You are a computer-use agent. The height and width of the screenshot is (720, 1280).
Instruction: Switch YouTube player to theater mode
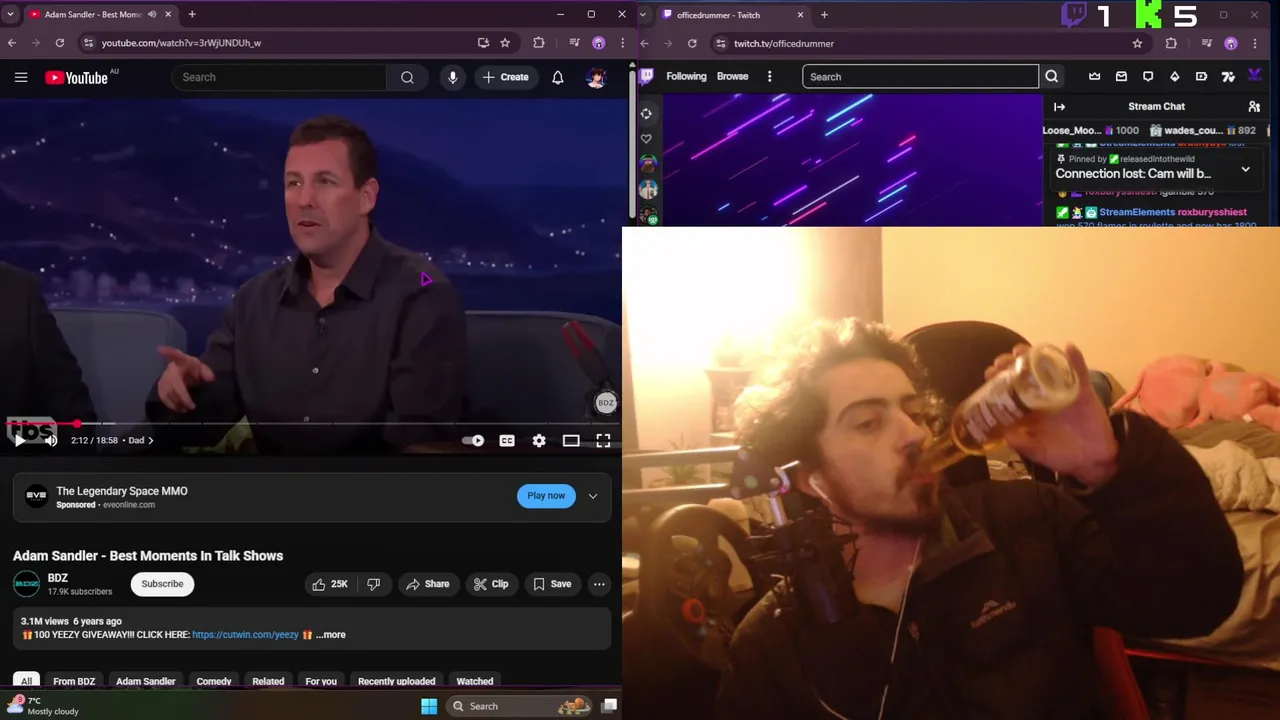571,440
